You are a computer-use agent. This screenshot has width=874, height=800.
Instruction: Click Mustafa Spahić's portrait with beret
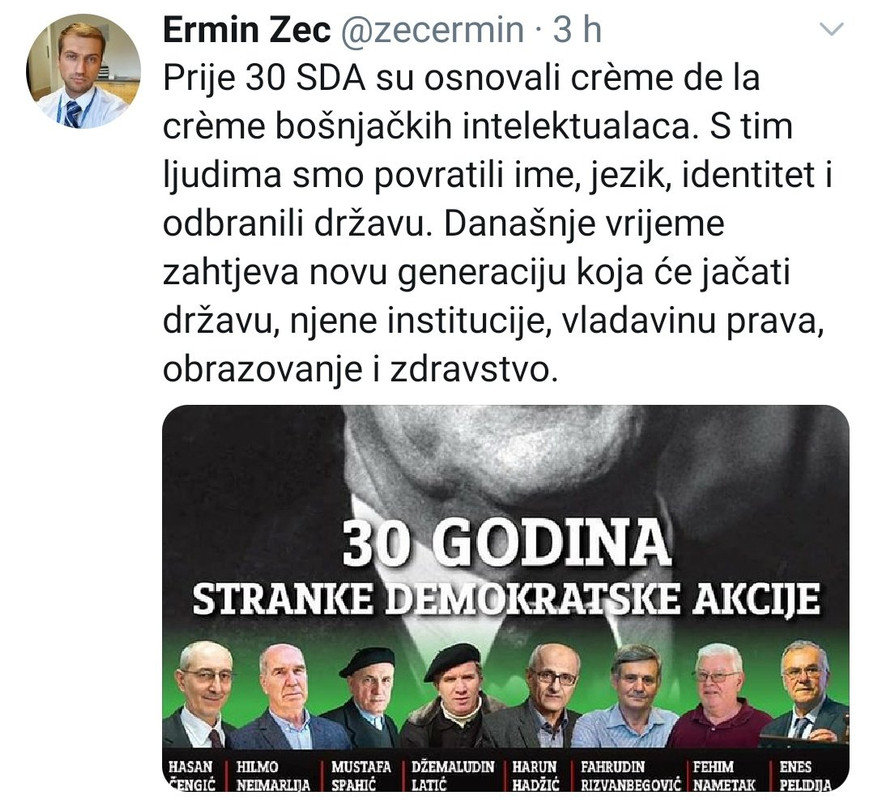[x=365, y=697]
